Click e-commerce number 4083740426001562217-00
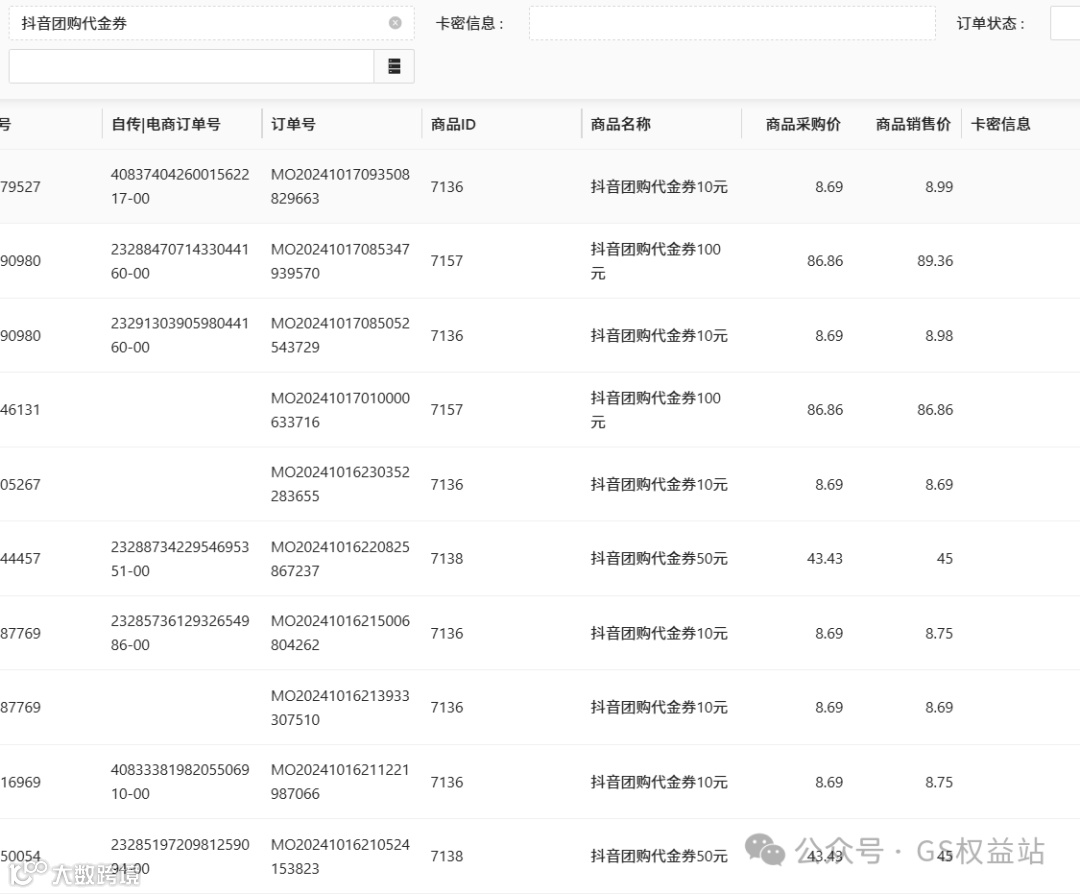 click(180, 187)
